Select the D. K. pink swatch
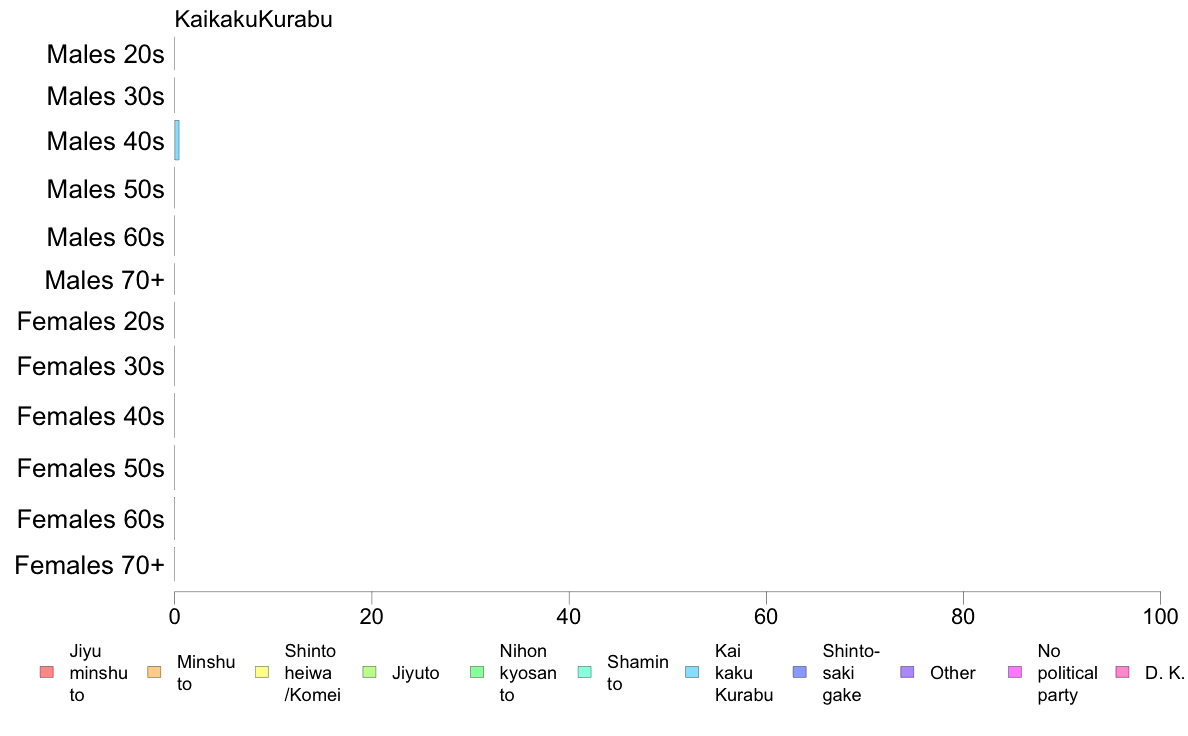This screenshot has height=736, width=1188. (1123, 672)
